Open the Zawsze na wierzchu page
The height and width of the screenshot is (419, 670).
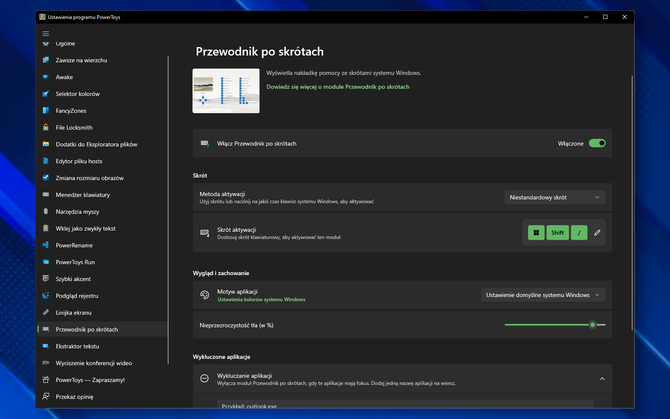click(81, 60)
